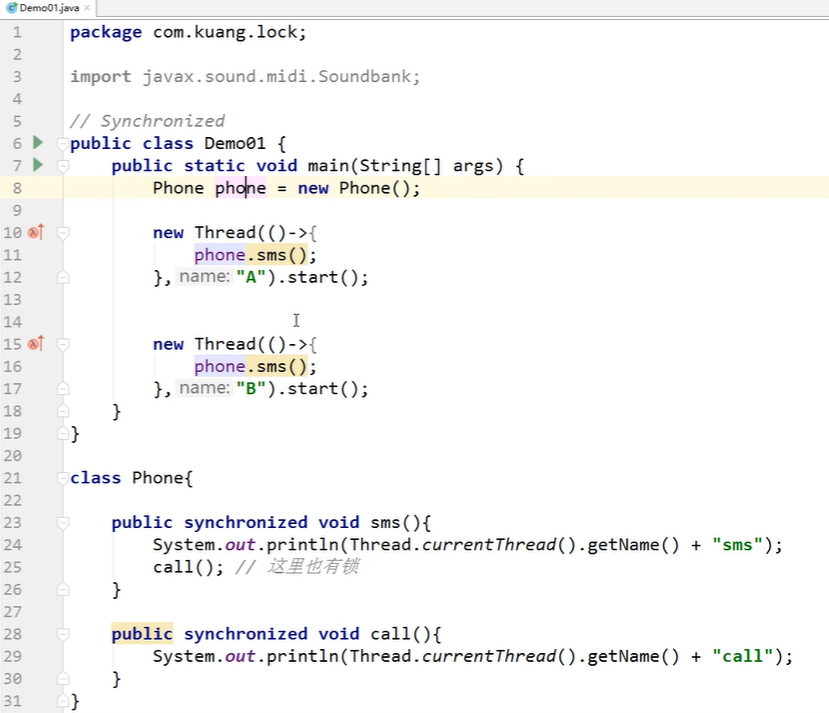
Task: Click the 'name:' parameter hint on line 17
Action: coord(204,388)
